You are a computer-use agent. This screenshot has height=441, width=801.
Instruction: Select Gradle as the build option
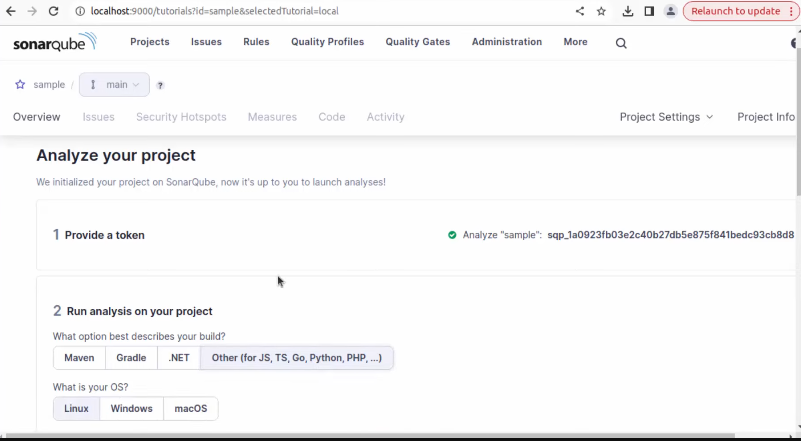pos(131,357)
